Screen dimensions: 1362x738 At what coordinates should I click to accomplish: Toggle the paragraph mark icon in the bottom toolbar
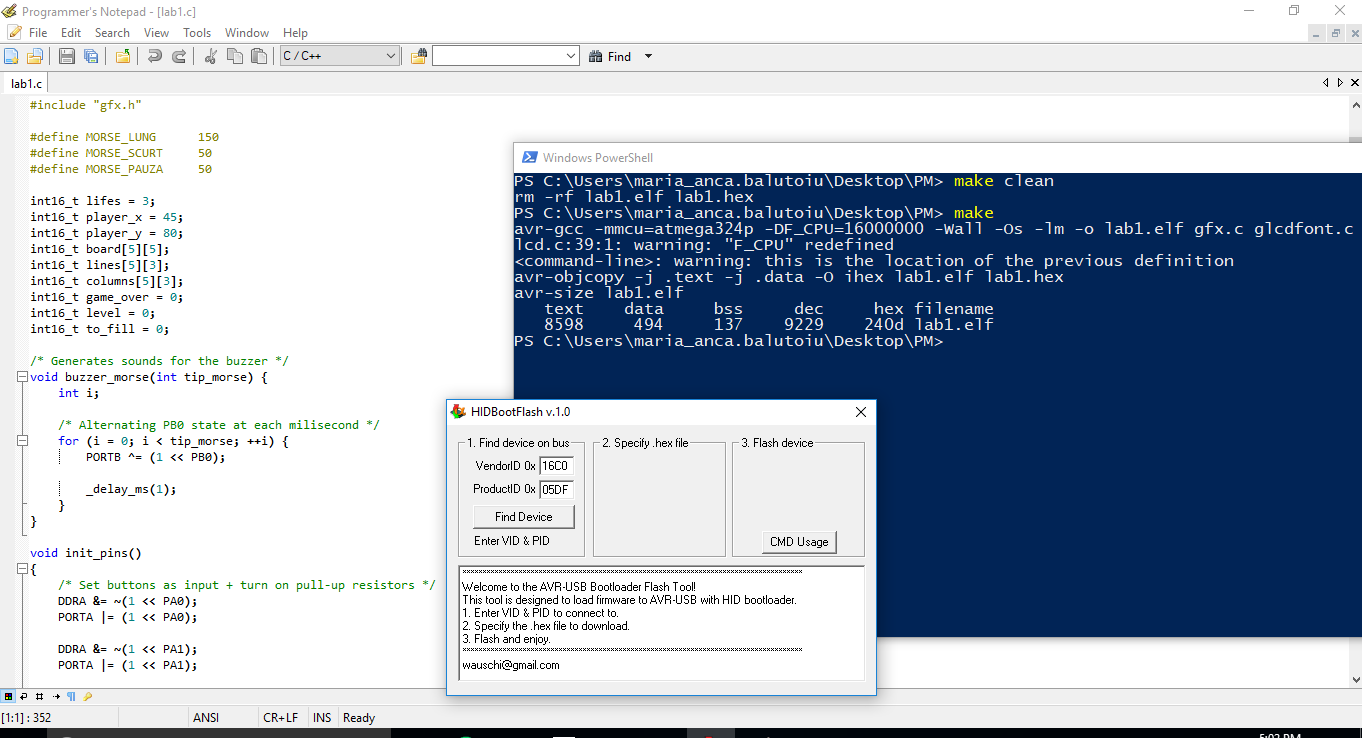point(71,696)
